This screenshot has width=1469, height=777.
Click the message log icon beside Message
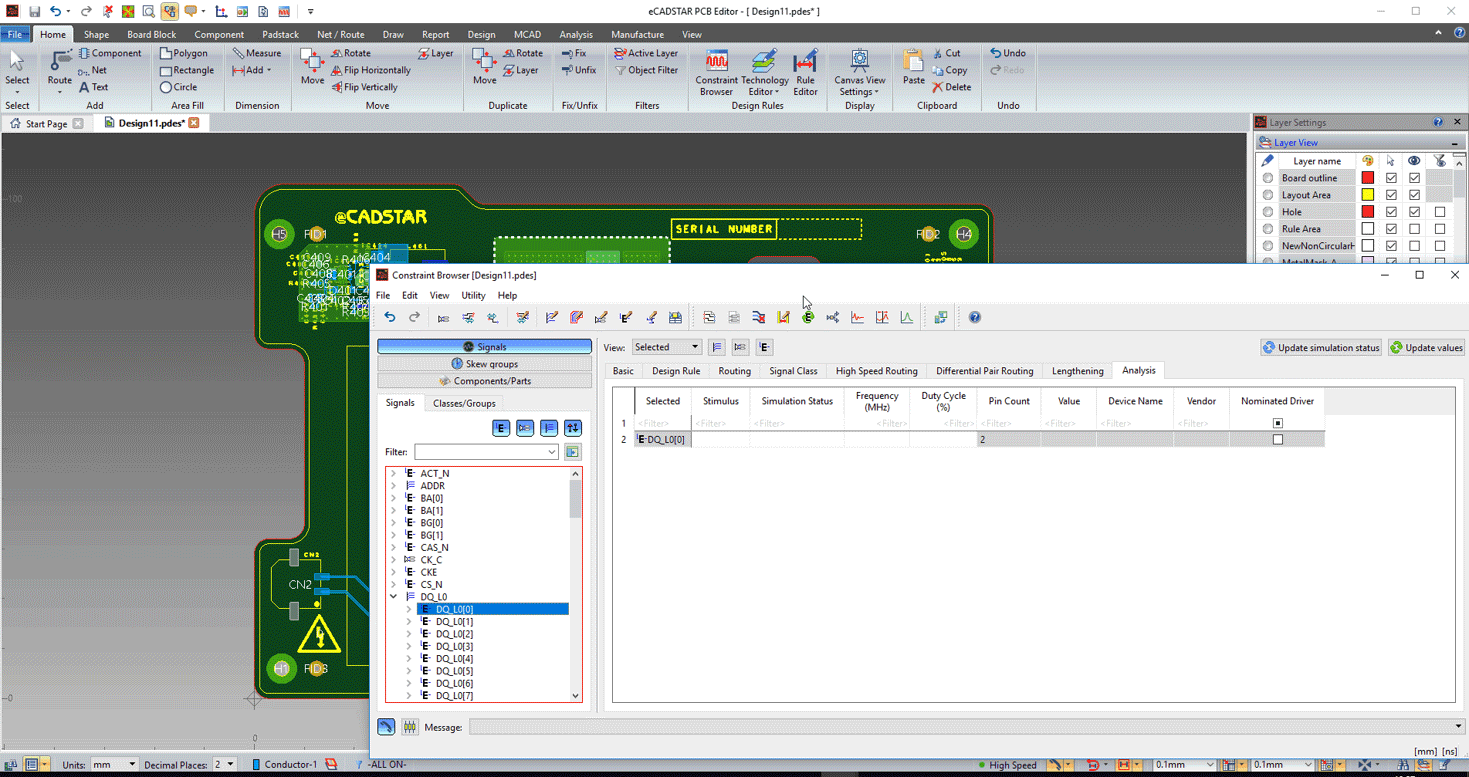[x=410, y=727]
